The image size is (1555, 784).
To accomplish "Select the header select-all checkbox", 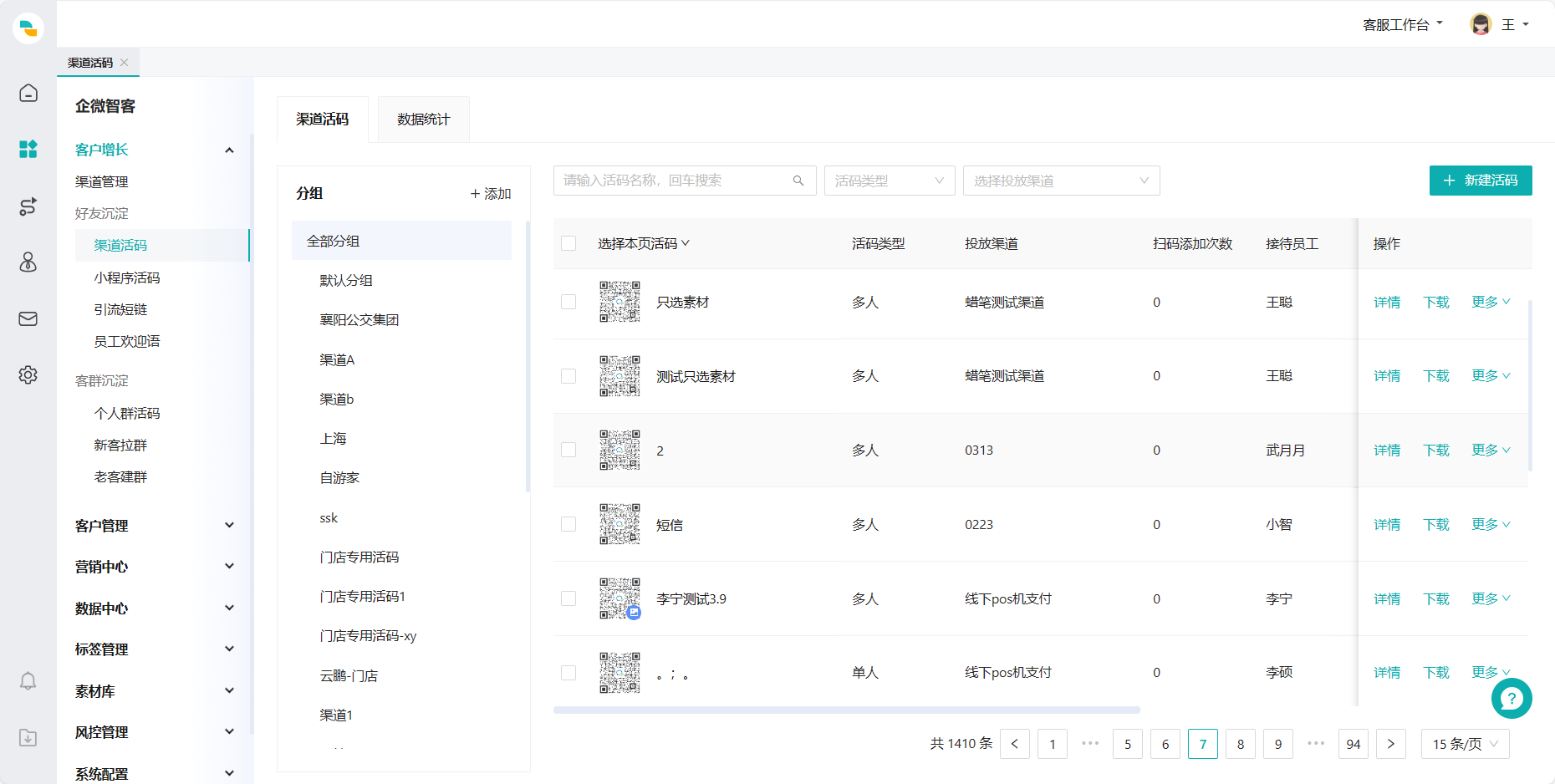I will tap(568, 243).
